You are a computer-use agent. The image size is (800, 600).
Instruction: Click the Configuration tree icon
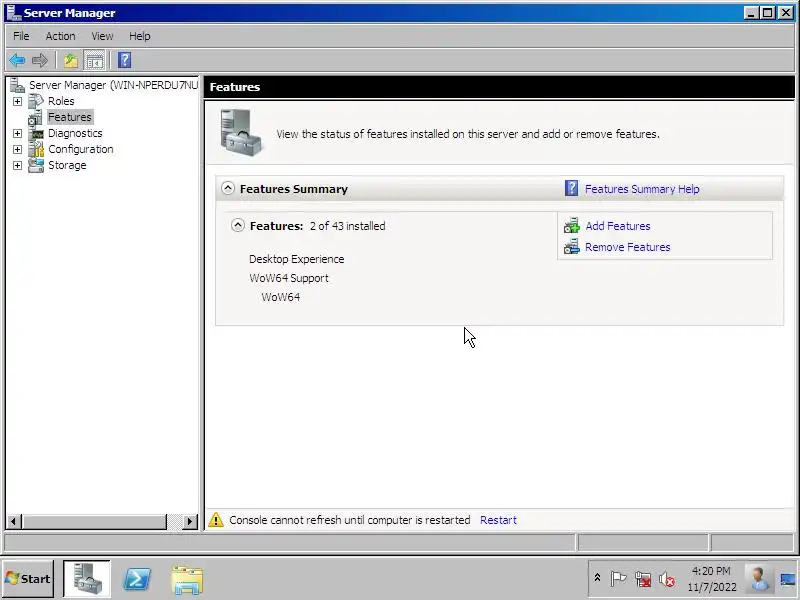(x=36, y=149)
